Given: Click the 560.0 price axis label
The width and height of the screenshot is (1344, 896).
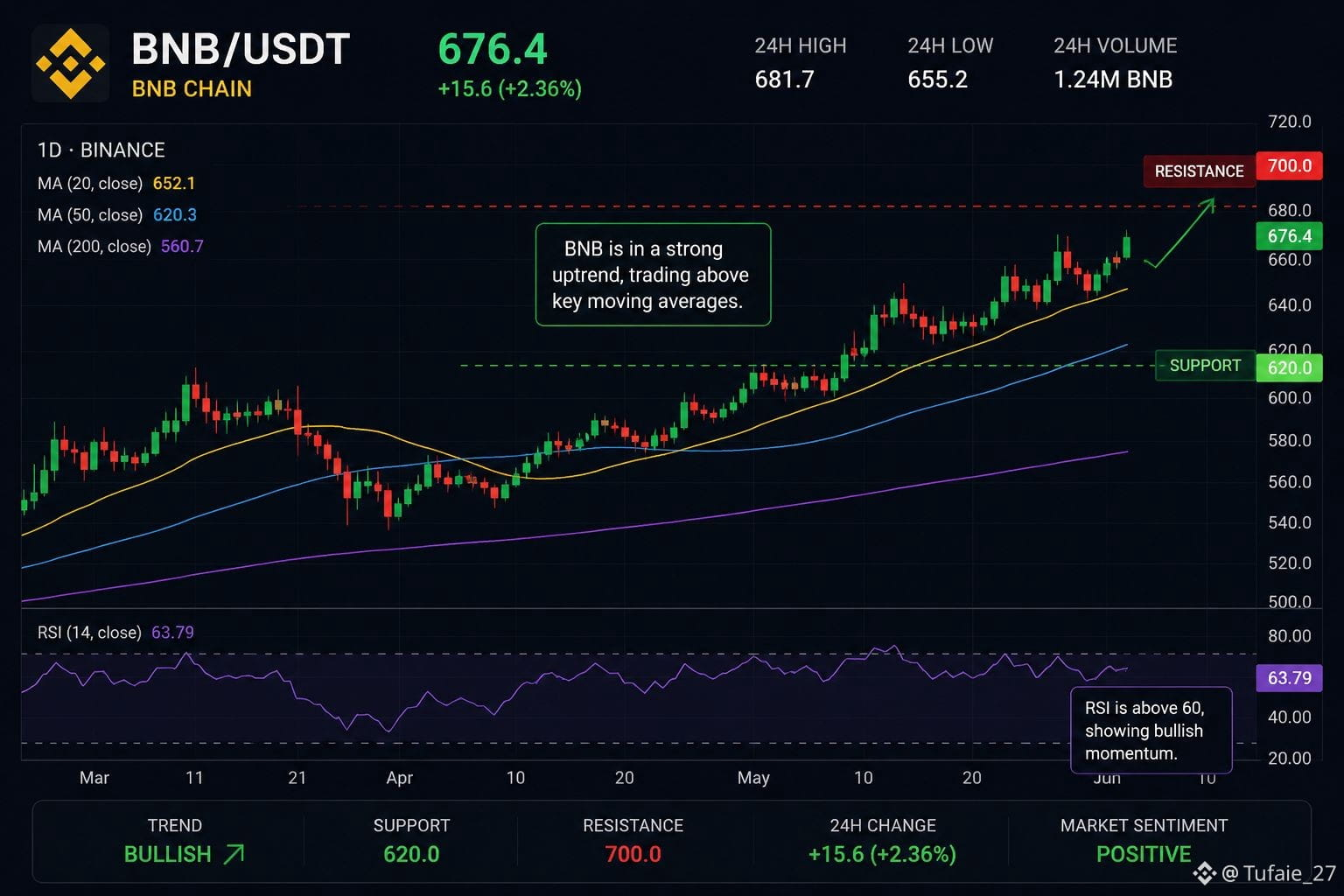Looking at the screenshot, I should [1290, 482].
